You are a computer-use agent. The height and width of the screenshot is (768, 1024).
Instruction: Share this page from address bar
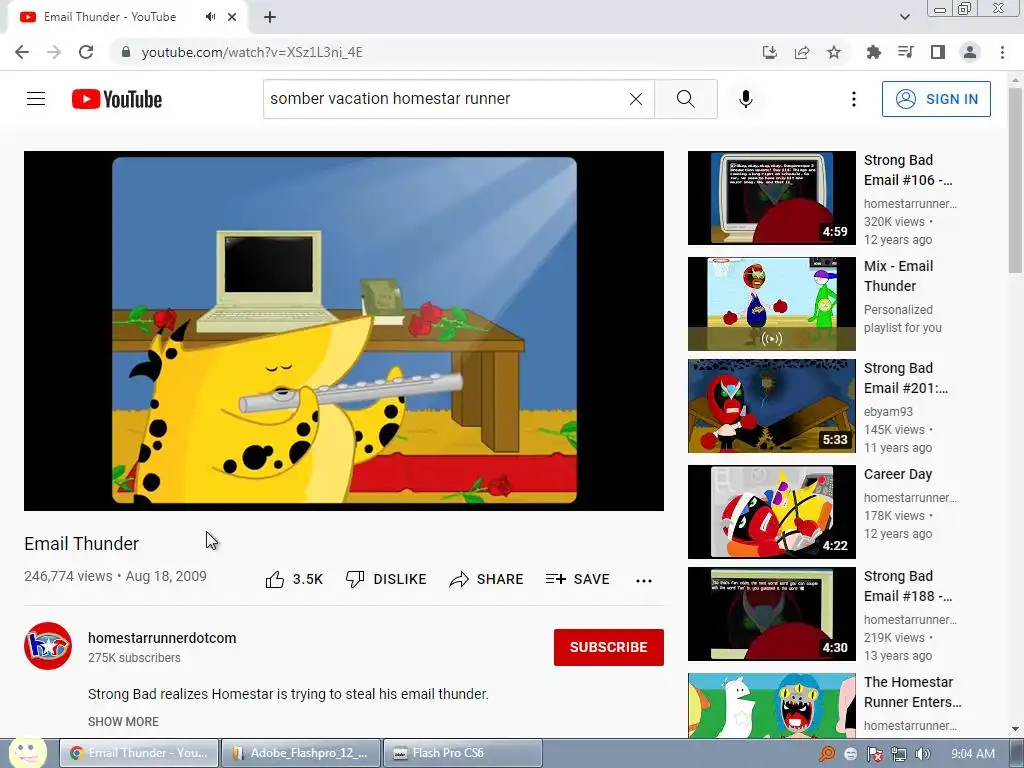802,52
